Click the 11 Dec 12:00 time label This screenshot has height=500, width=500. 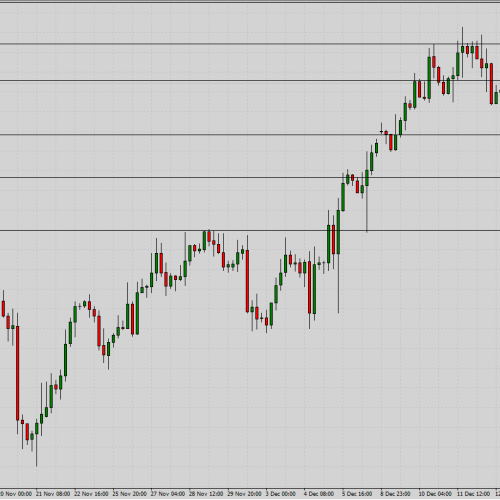coord(474,494)
